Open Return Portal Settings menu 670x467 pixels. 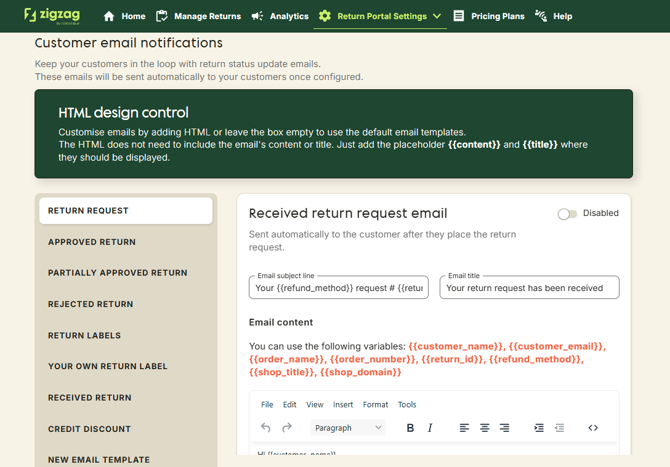tap(382, 16)
